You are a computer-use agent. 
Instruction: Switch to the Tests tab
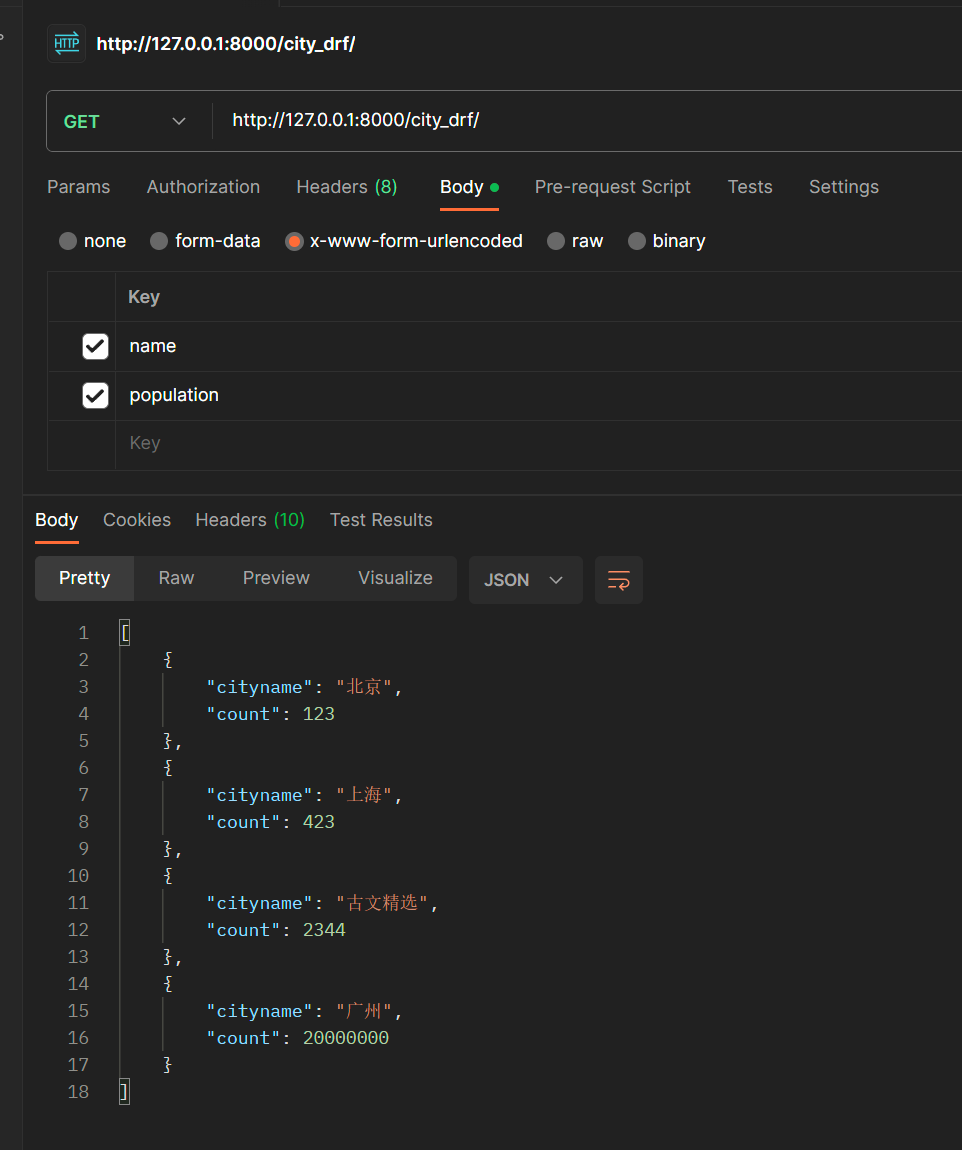(x=750, y=186)
